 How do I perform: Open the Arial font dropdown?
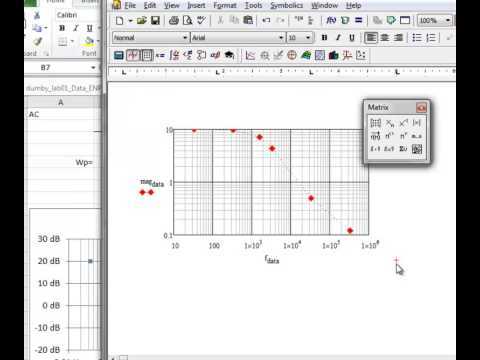pyautogui.click(x=281, y=38)
